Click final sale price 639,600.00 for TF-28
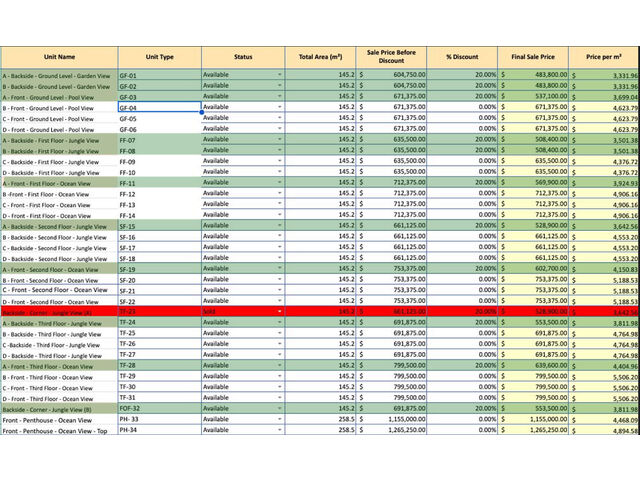640x480 pixels. (x=533, y=365)
